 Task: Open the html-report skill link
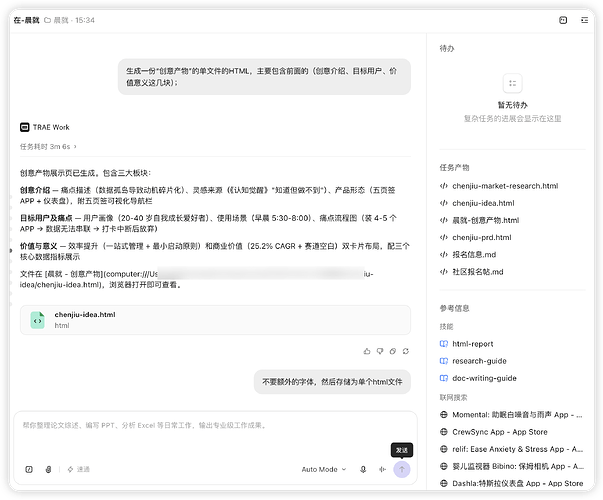click(x=466, y=344)
